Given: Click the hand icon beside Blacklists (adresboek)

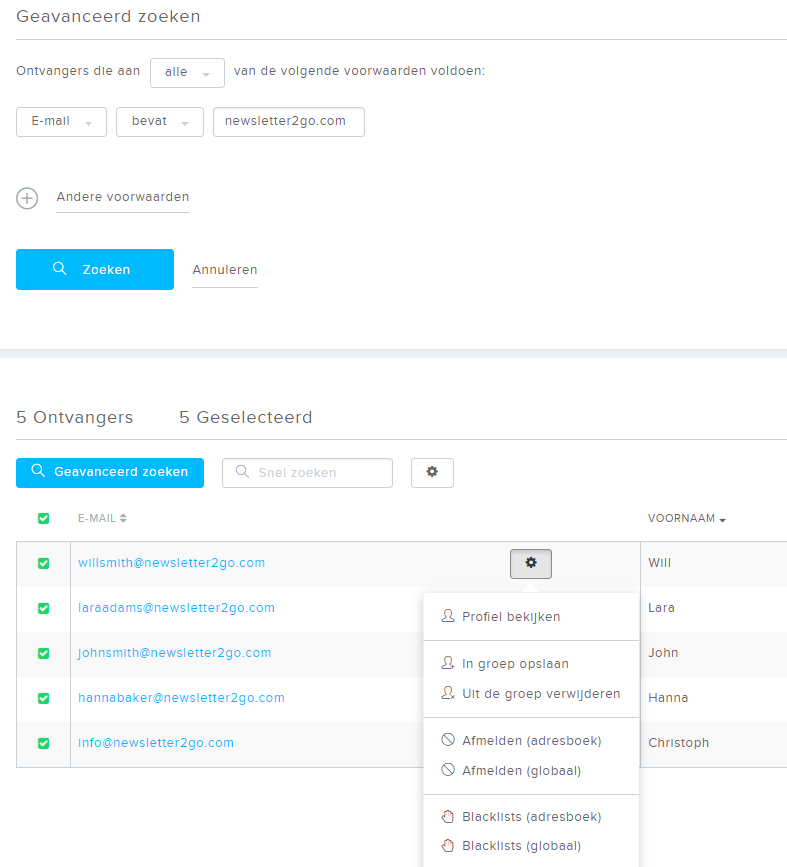Looking at the screenshot, I should (x=448, y=817).
